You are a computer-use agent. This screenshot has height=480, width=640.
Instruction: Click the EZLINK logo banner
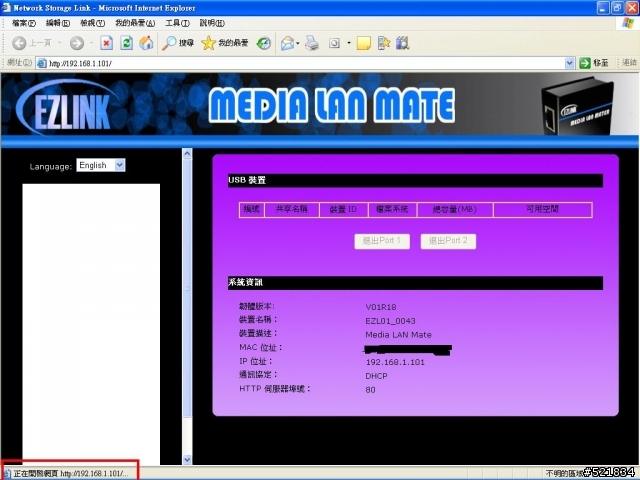(x=67, y=107)
